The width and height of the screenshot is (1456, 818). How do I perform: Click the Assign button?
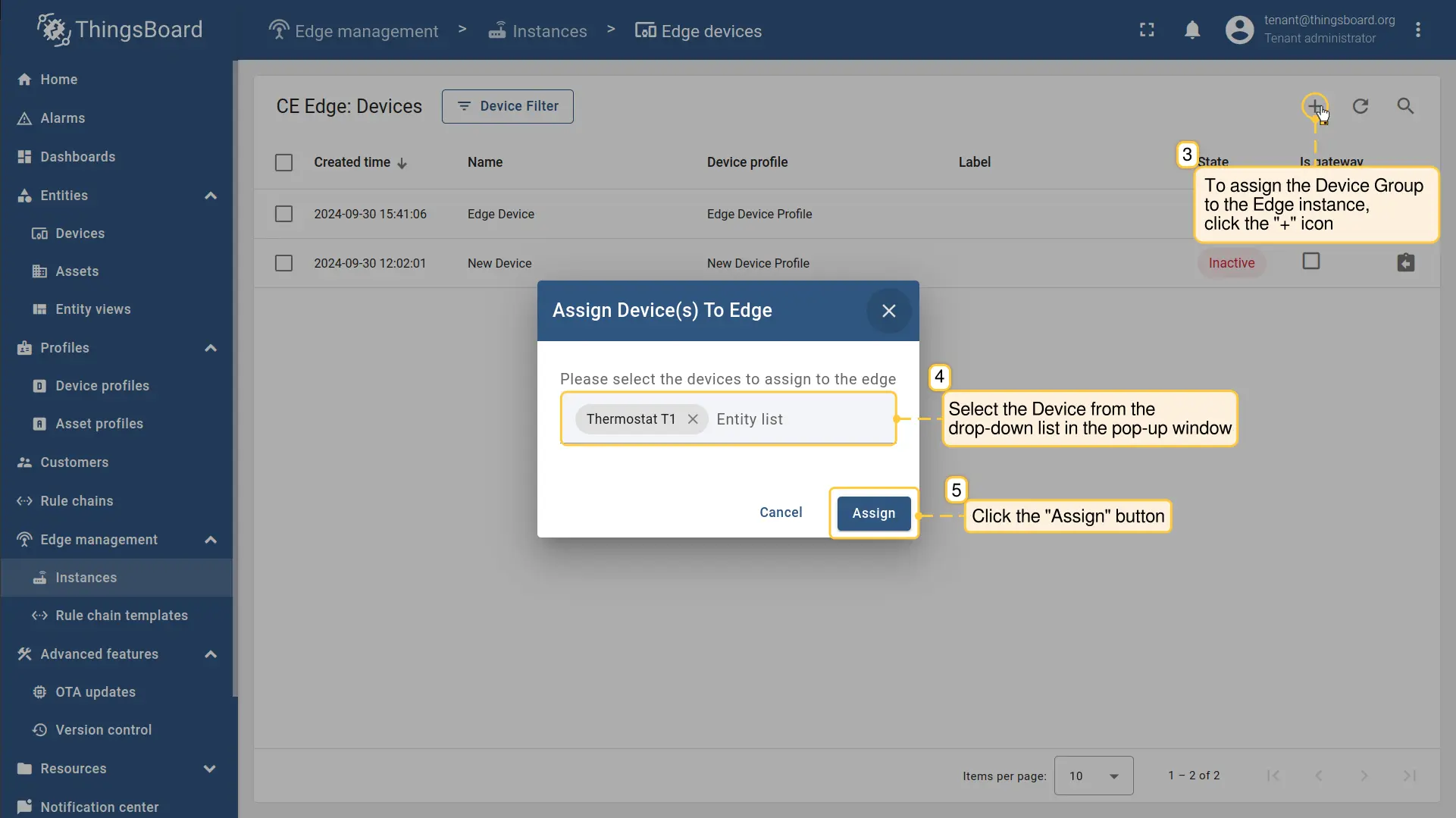(873, 513)
